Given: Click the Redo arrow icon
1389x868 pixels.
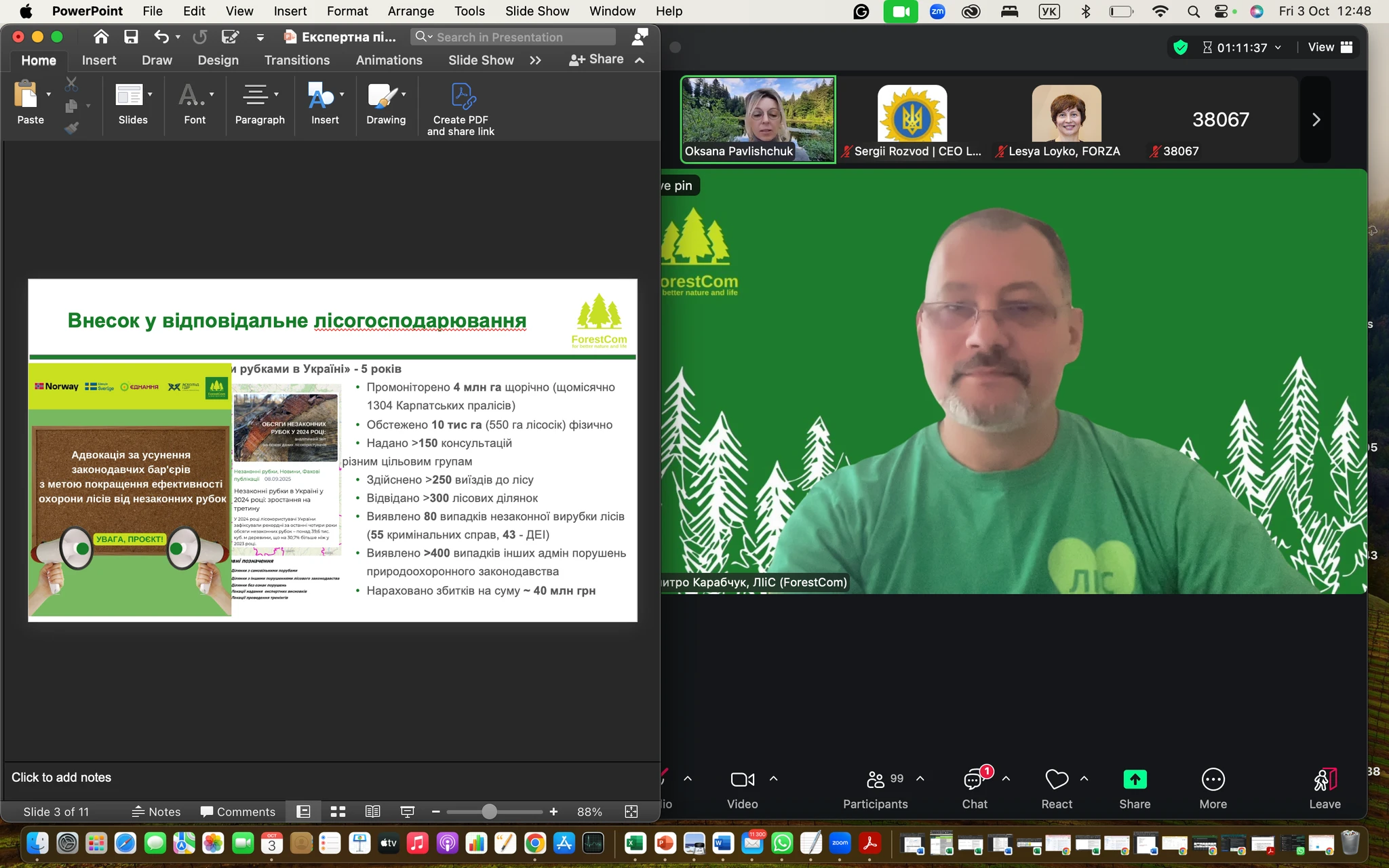Looking at the screenshot, I should click(199, 37).
